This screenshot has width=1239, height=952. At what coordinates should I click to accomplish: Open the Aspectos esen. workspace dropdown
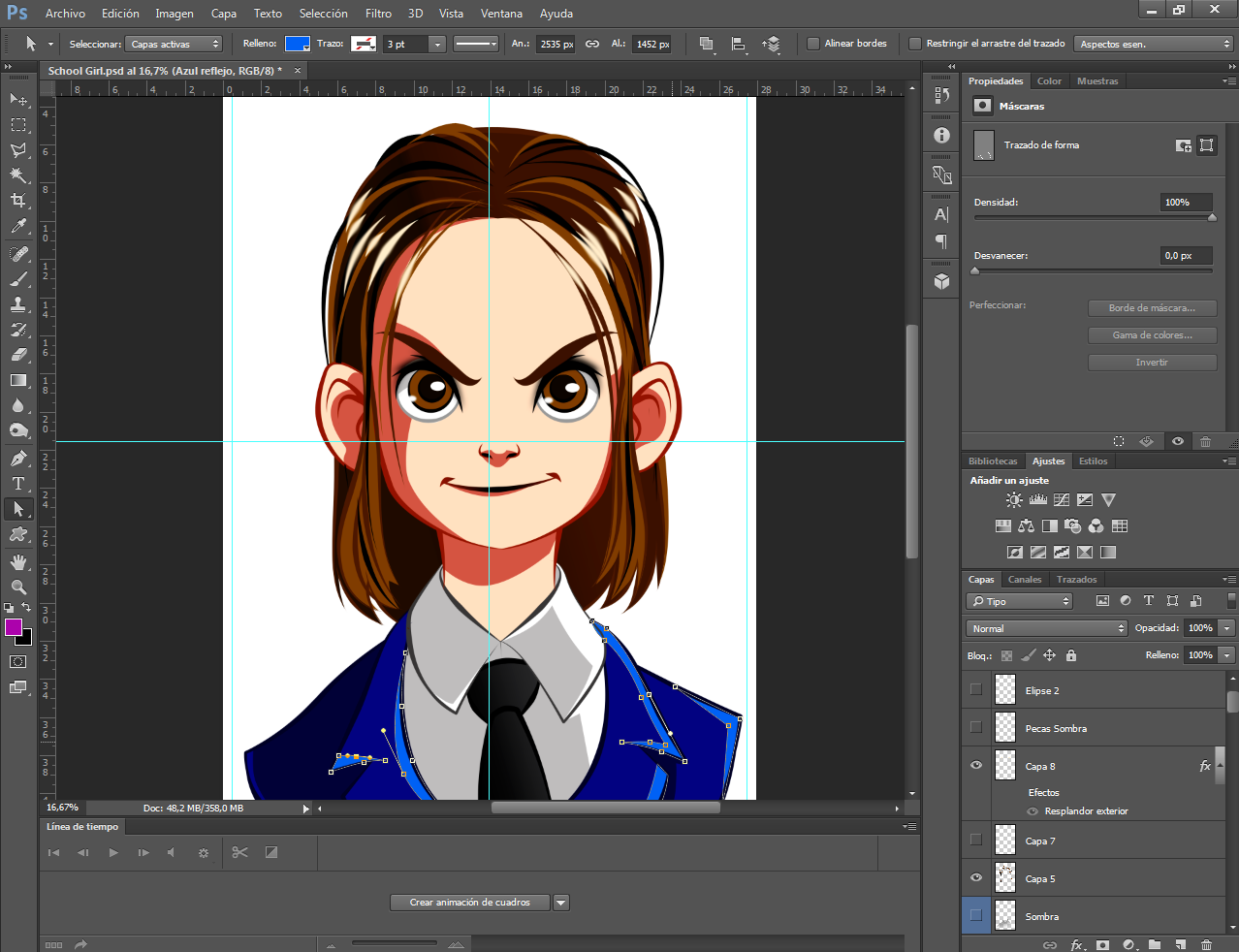coord(1153,44)
